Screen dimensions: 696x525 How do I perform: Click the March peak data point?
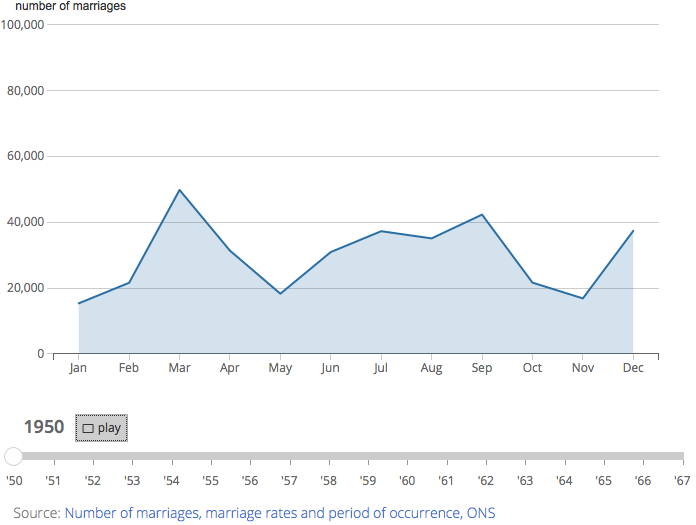coord(179,190)
